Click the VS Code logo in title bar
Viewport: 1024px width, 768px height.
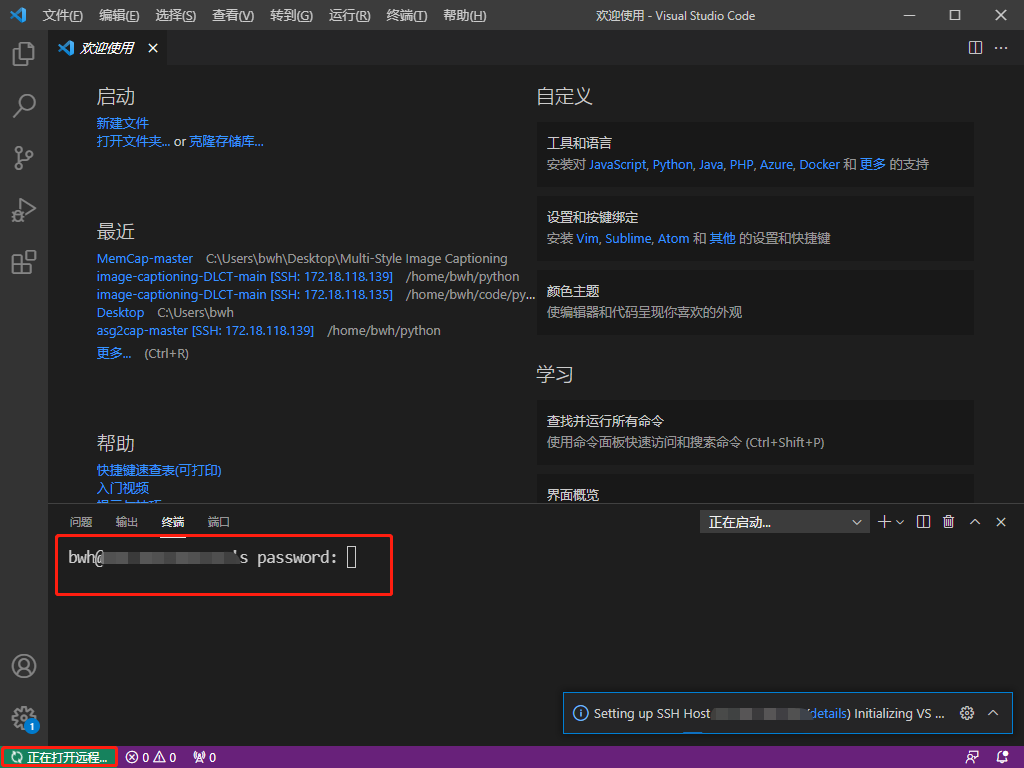coord(18,15)
